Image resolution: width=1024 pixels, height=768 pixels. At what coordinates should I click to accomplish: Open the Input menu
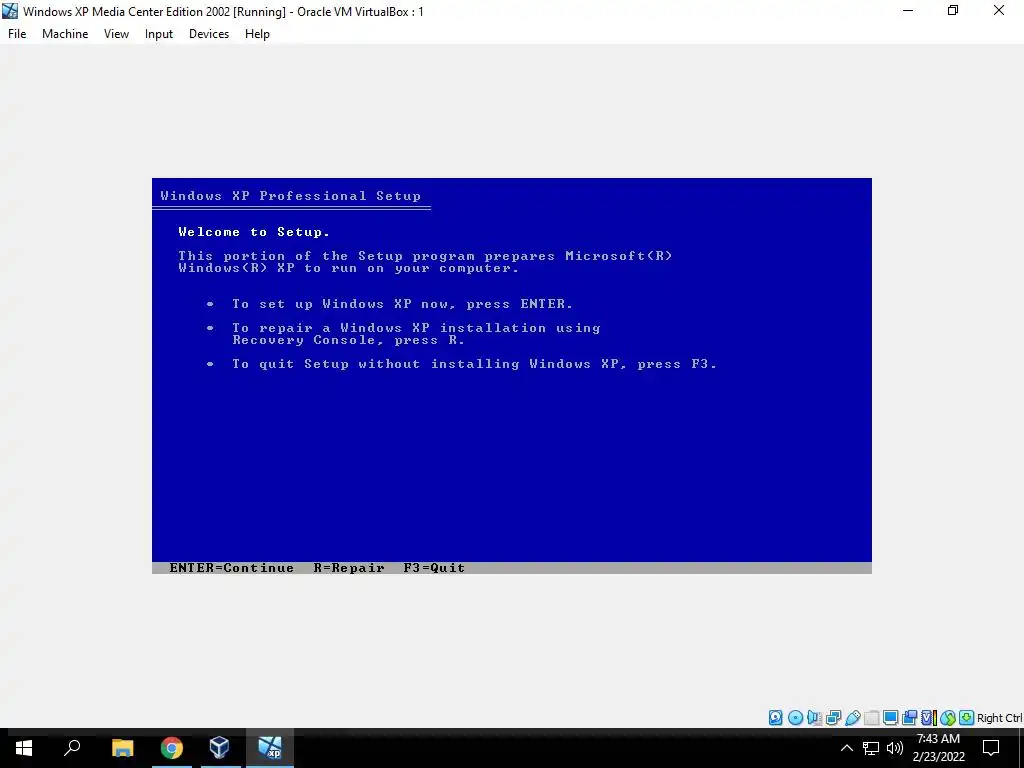click(159, 34)
